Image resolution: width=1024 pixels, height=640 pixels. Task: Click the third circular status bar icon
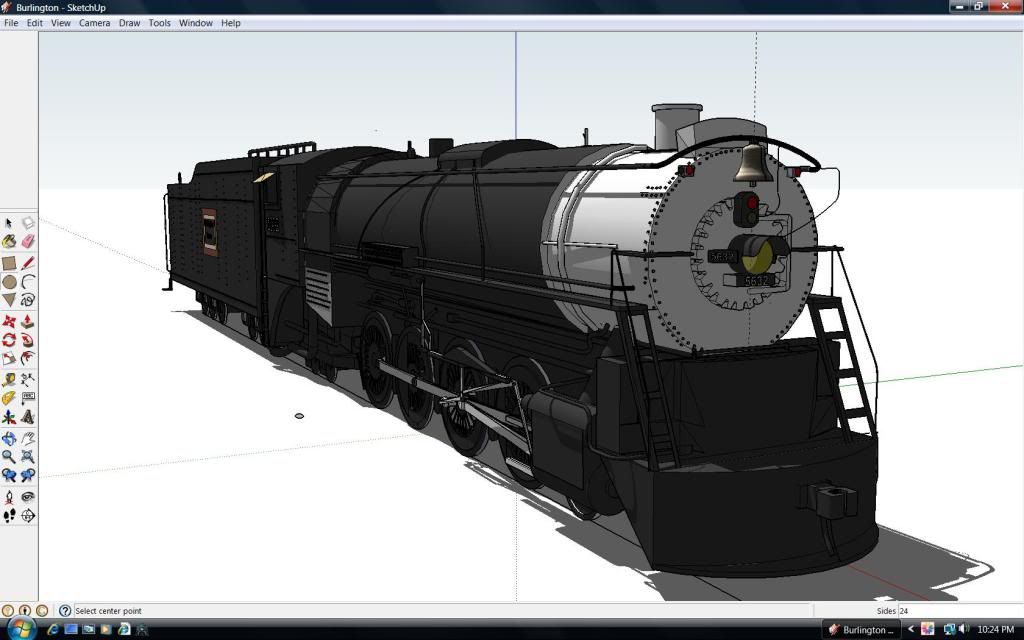(x=42, y=611)
